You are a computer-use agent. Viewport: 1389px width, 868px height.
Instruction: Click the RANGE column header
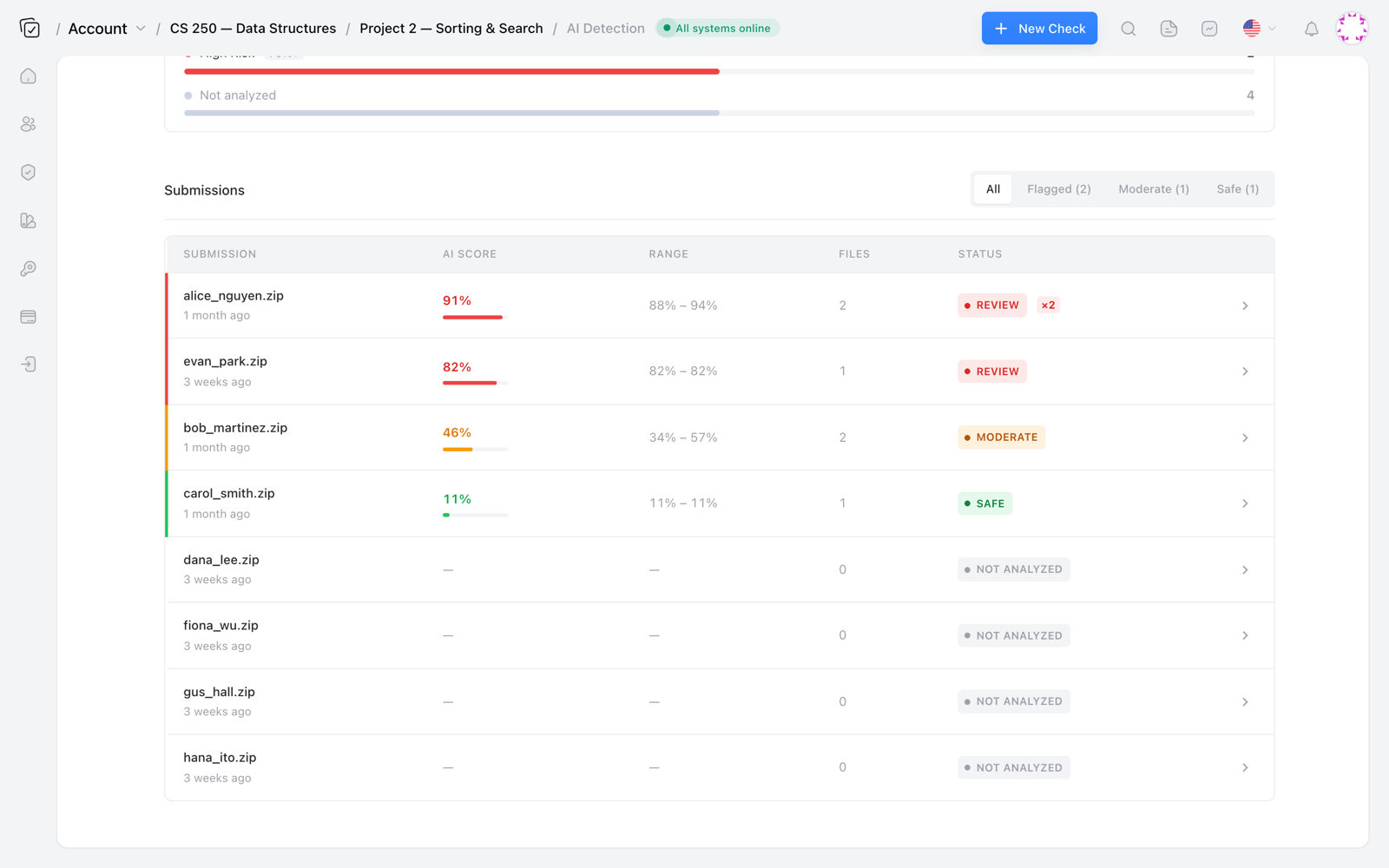[668, 254]
